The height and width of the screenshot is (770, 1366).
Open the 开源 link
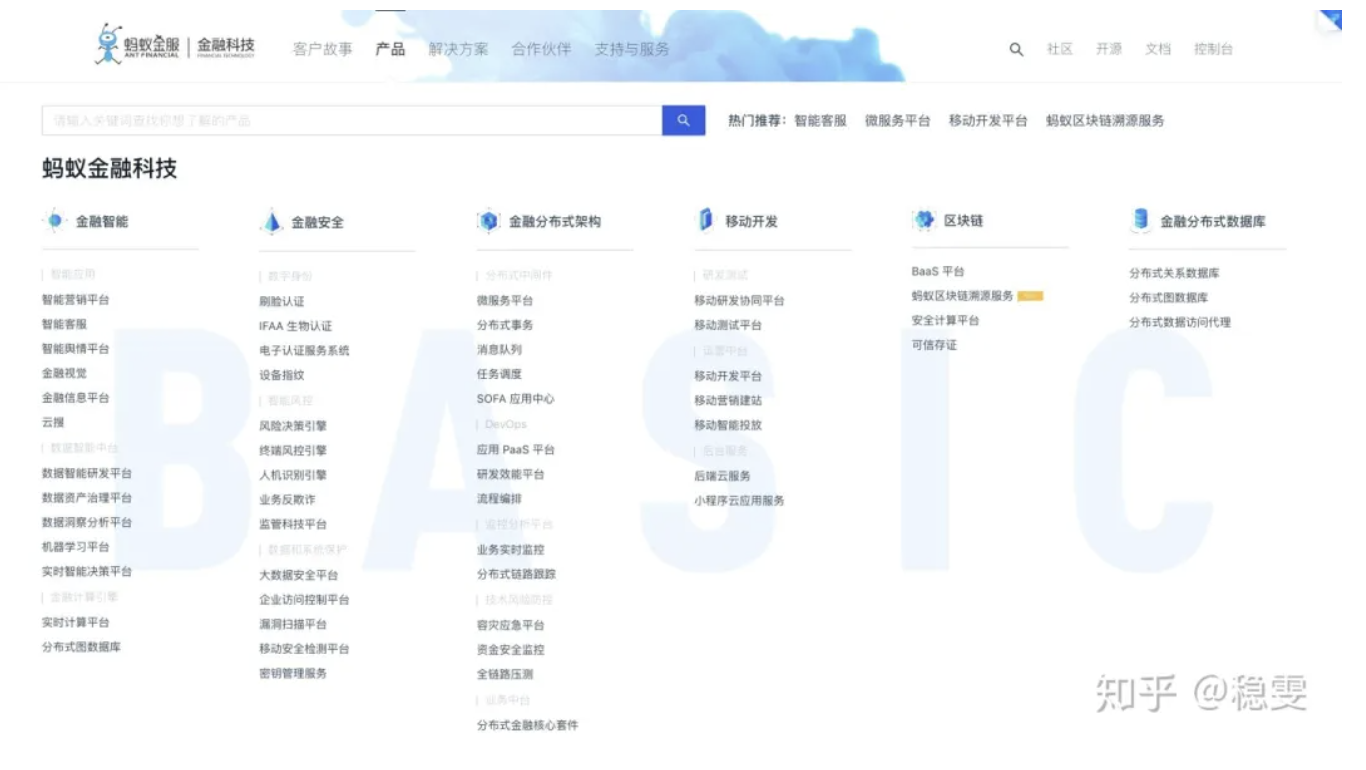coord(1109,49)
